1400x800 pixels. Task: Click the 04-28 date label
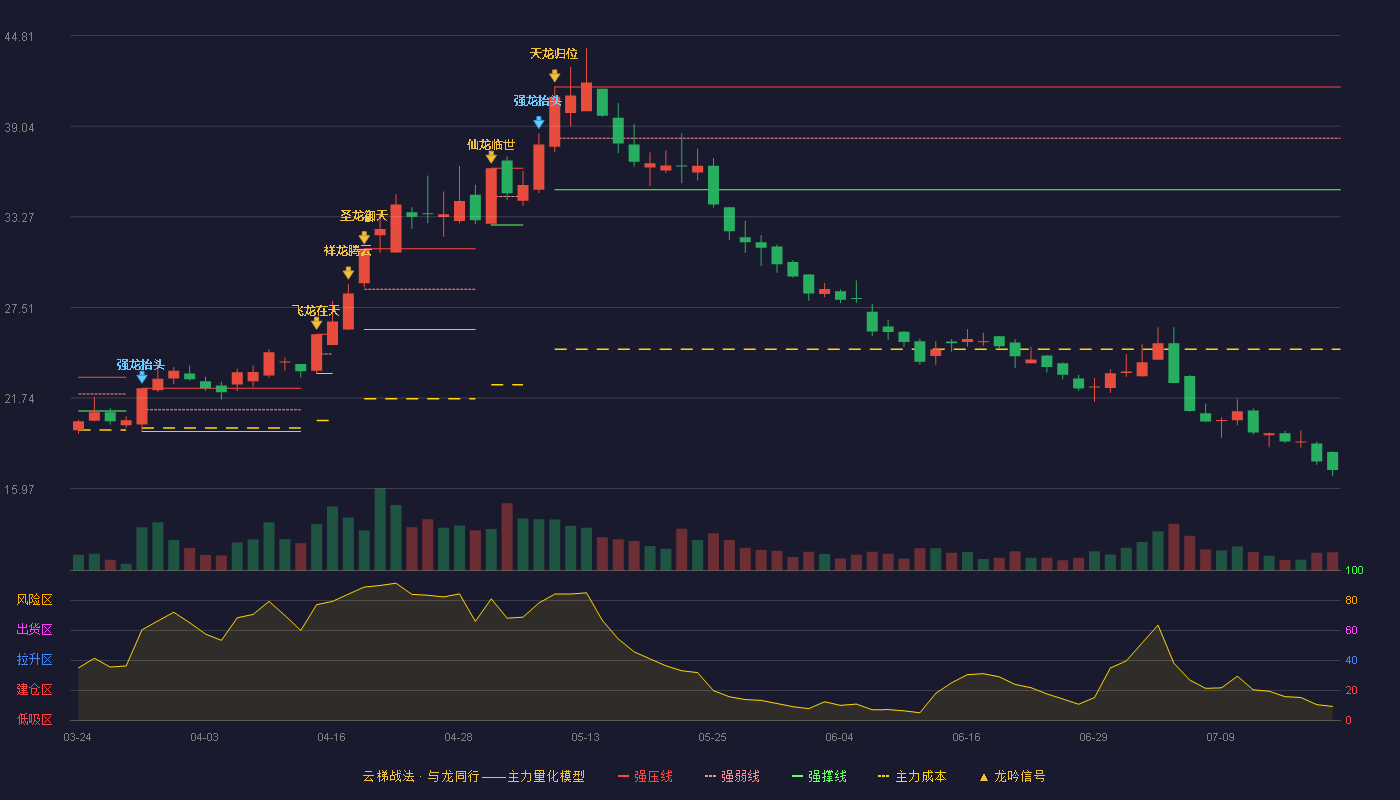pyautogui.click(x=458, y=737)
